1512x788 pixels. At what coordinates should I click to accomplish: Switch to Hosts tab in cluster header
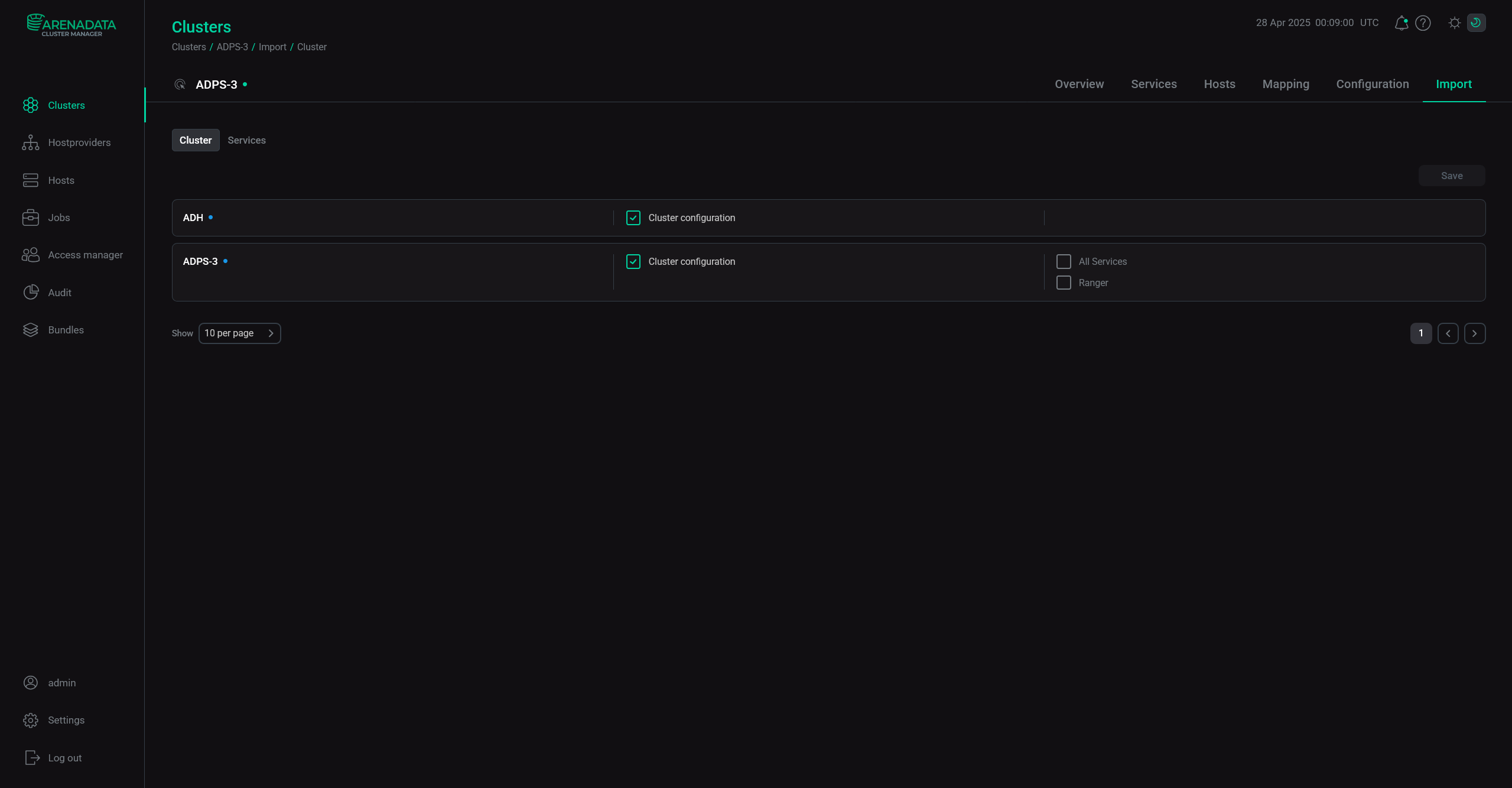click(1220, 85)
